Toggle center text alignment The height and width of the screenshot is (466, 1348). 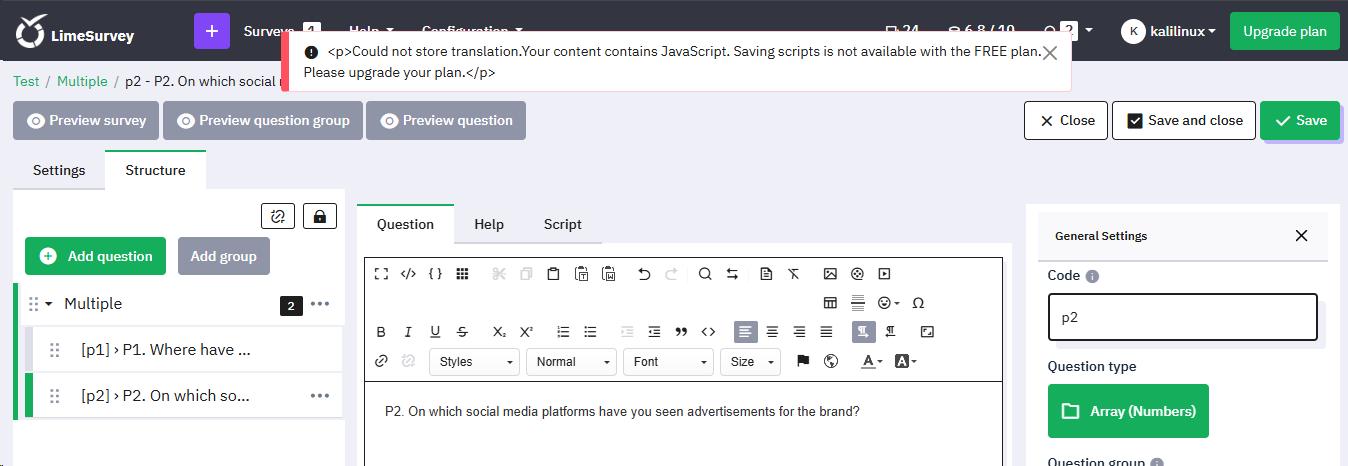tap(772, 332)
